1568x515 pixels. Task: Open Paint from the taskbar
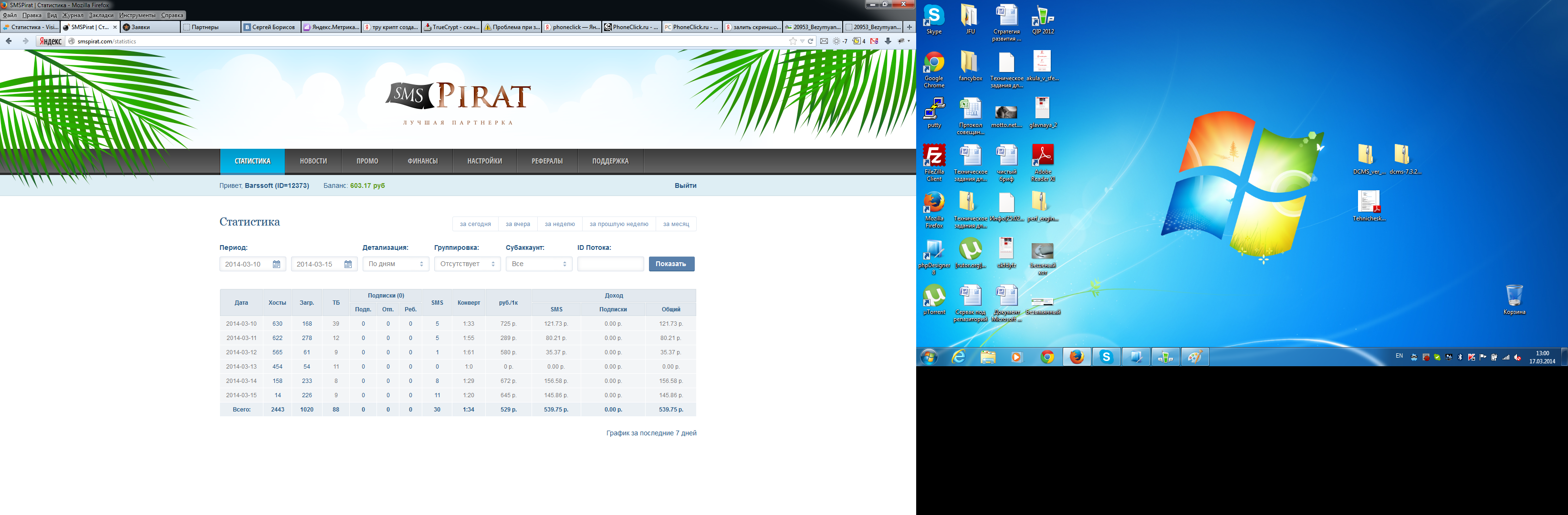click(1194, 357)
